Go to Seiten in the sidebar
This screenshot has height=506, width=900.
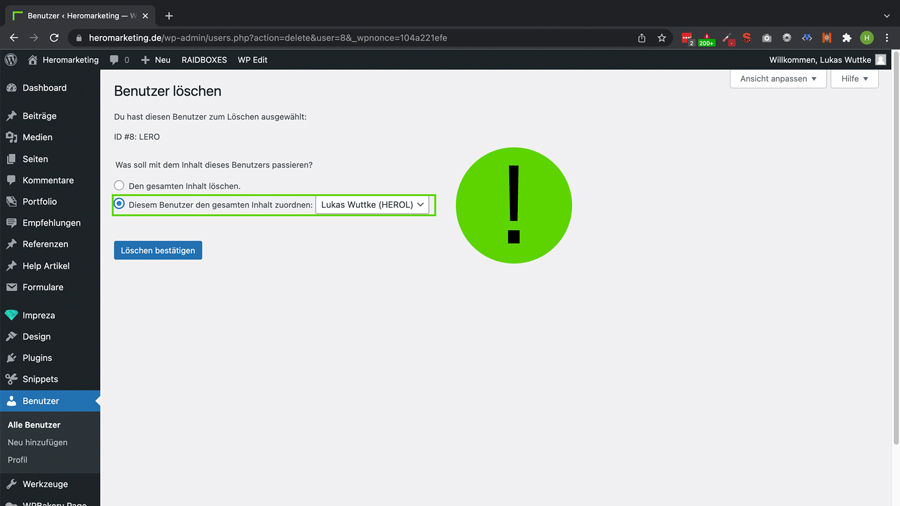pos(50,159)
